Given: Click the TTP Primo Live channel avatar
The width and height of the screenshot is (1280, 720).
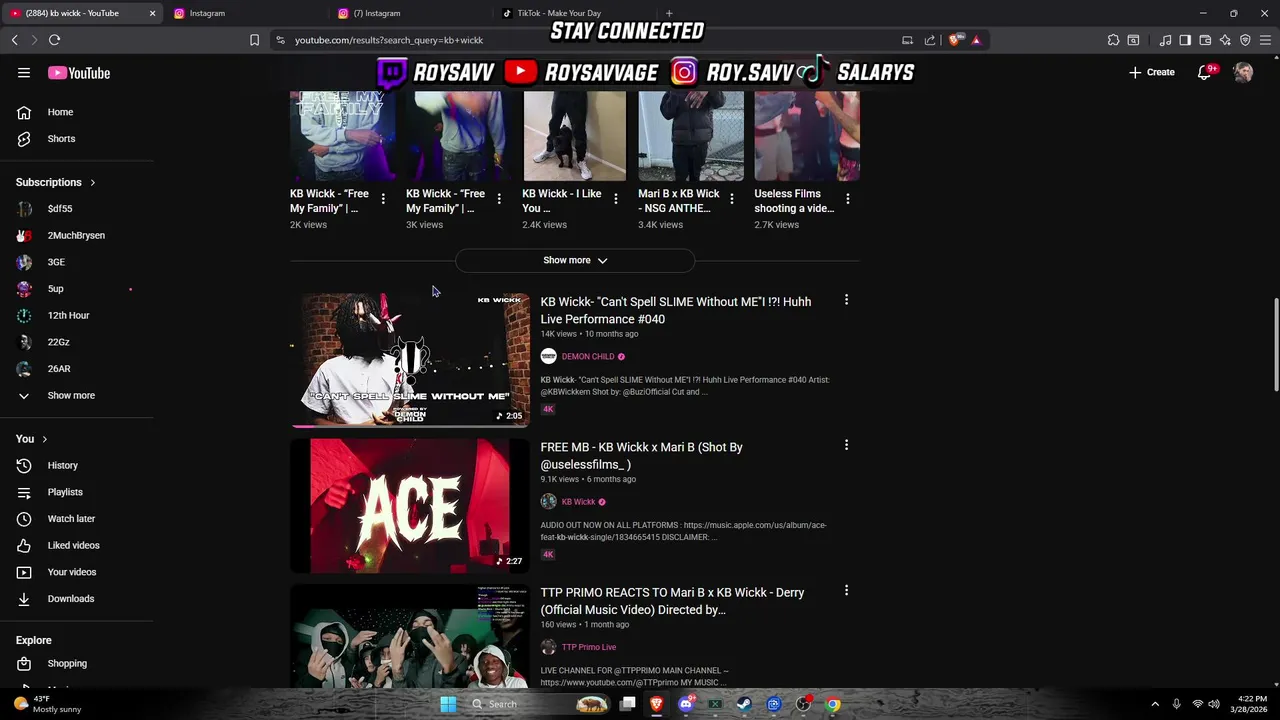Looking at the screenshot, I should coord(548,647).
